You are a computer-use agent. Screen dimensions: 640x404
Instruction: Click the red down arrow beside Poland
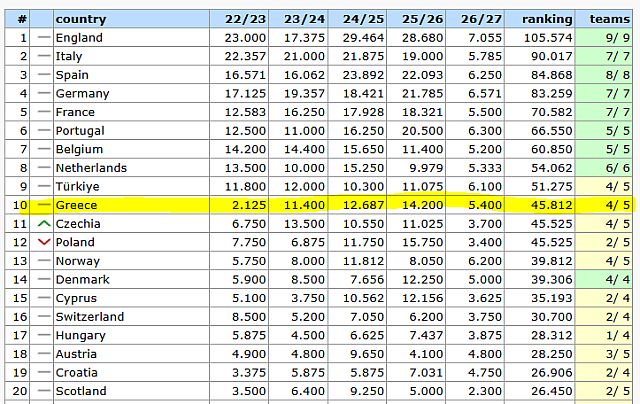pos(44,242)
